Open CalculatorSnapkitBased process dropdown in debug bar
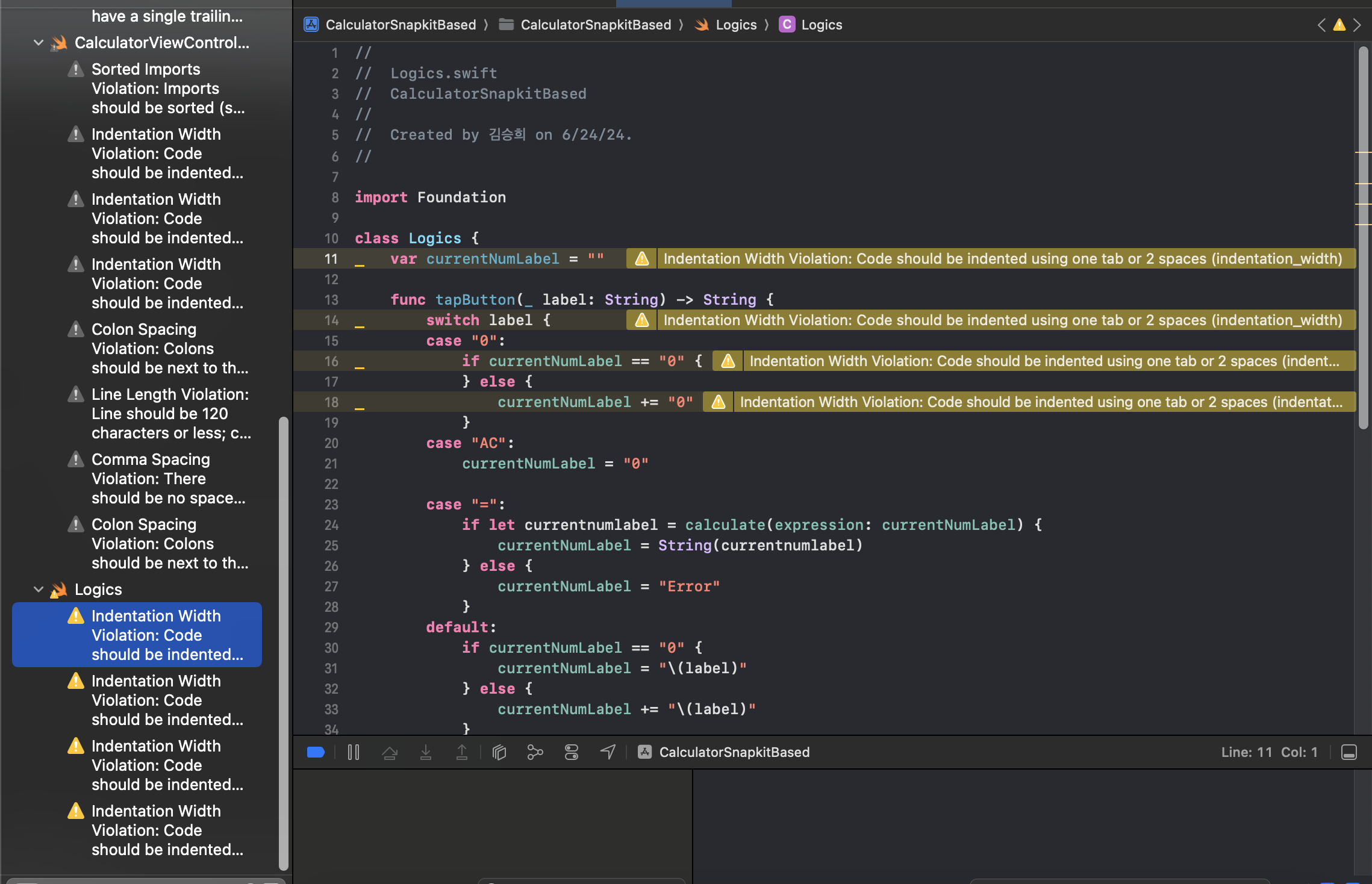 [734, 752]
